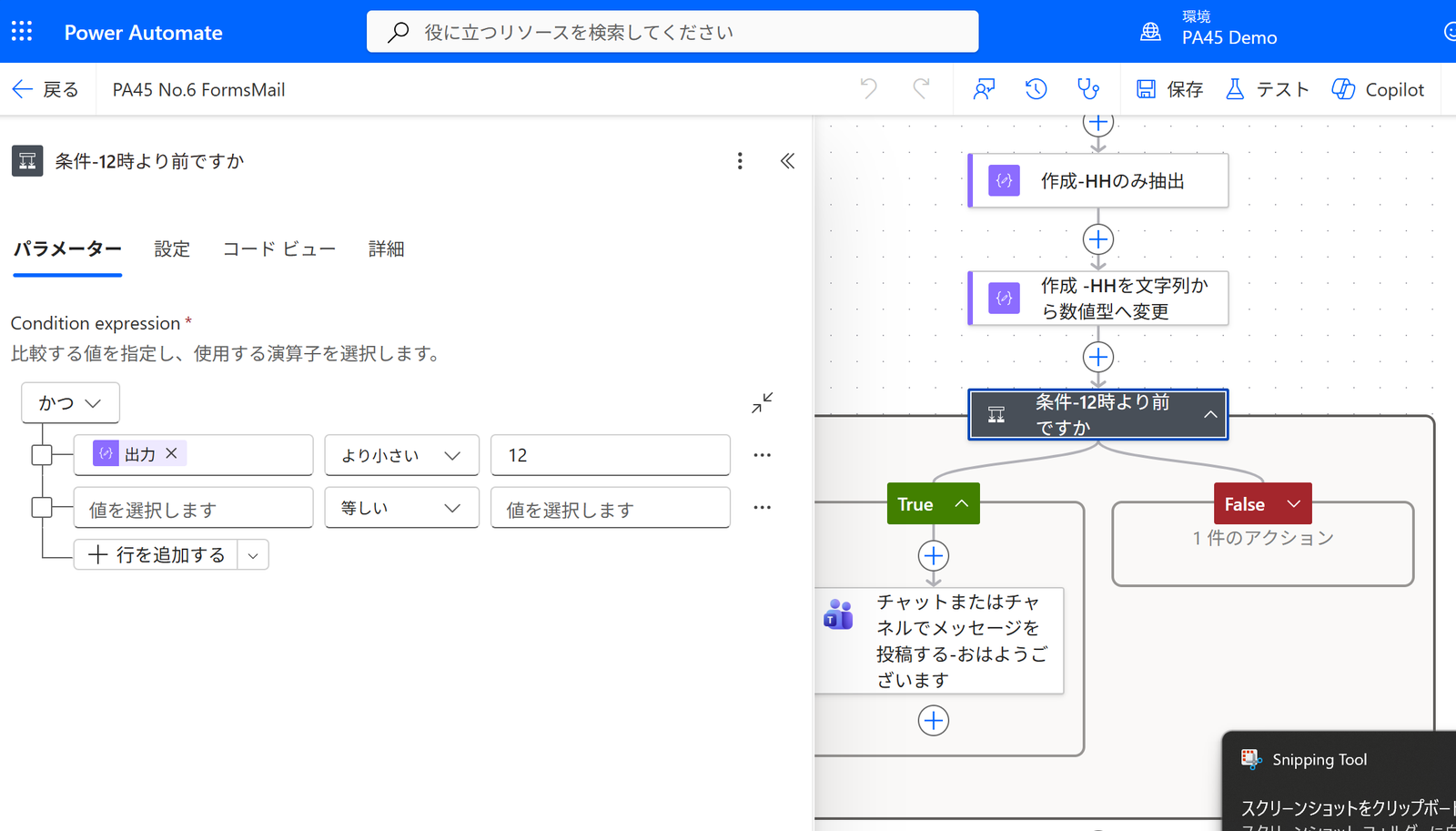
Task: Add step above 作成-HHのみ抽出
Action: [x=1098, y=122]
